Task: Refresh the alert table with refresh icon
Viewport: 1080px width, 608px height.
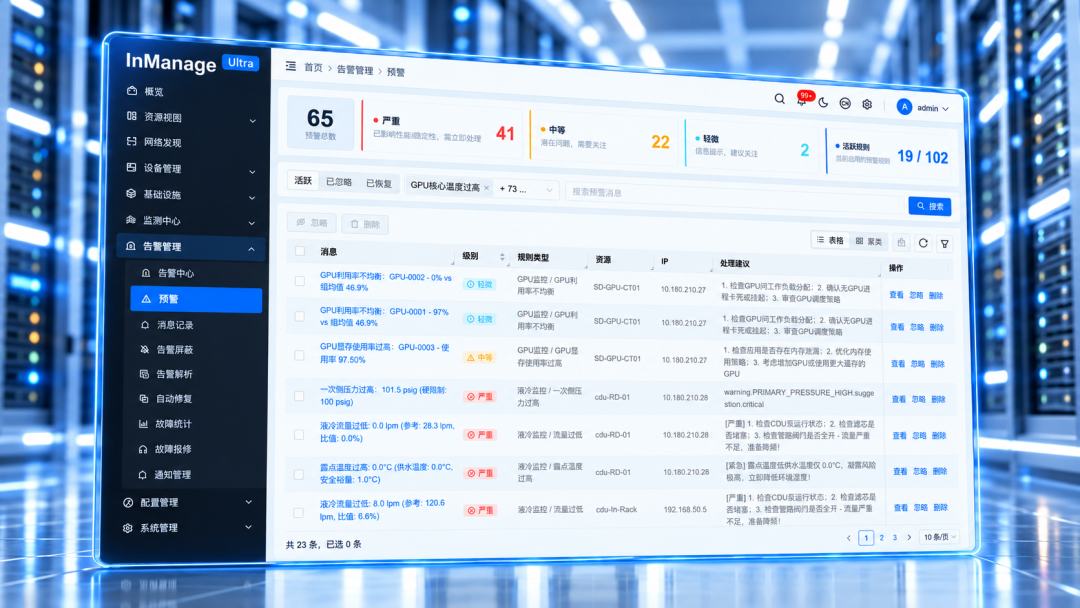Action: pos(923,242)
